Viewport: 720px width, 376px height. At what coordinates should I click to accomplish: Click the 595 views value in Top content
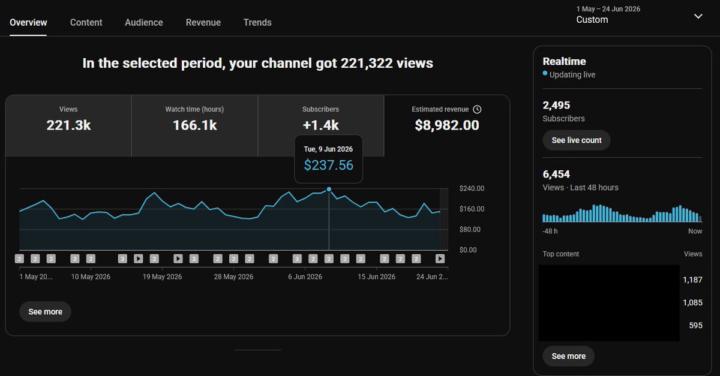(x=696, y=325)
